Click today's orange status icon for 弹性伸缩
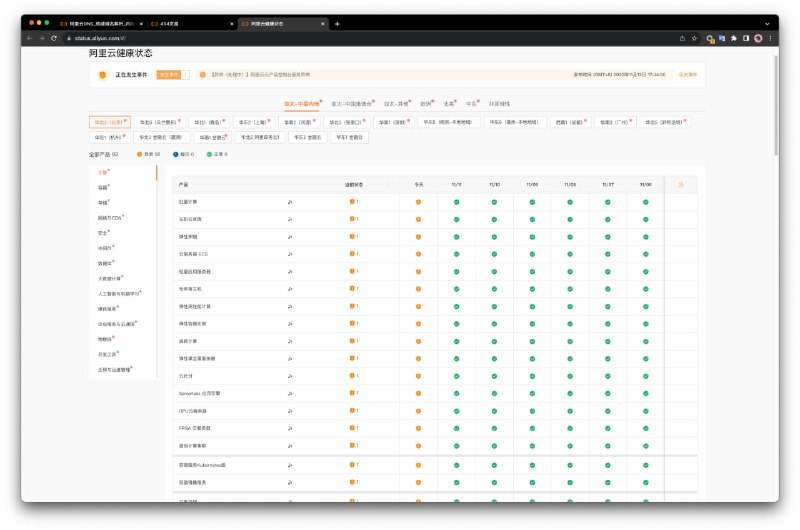Viewport: 800px width, 530px height. pos(418,237)
